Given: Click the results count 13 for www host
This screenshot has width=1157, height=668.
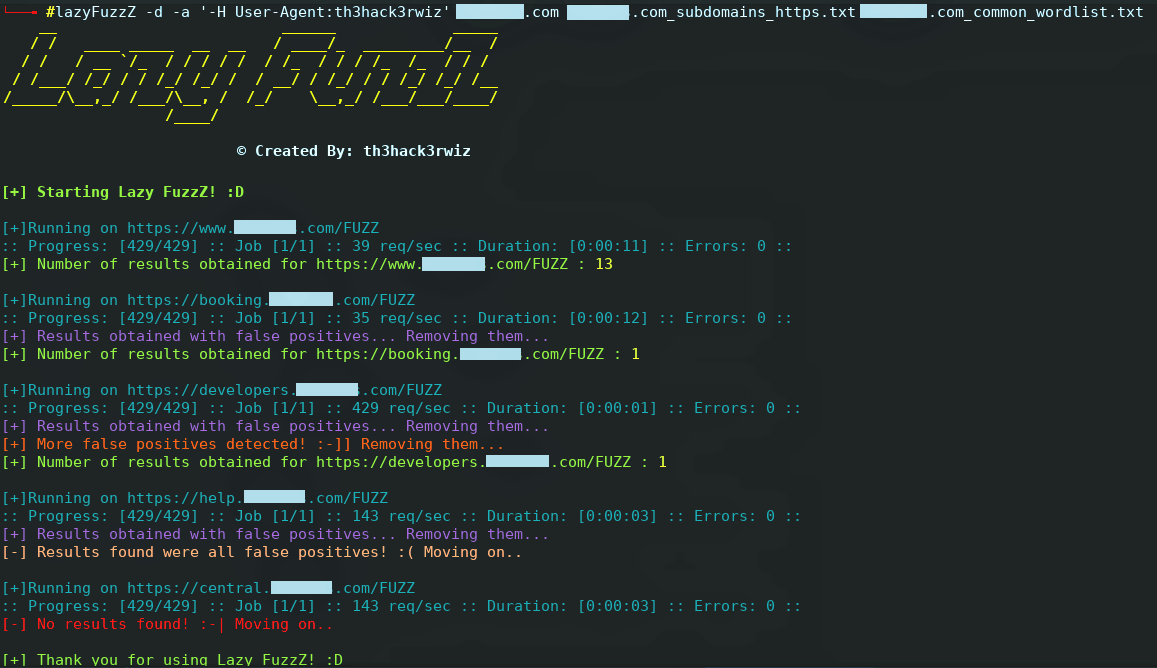Looking at the screenshot, I should click(x=604, y=264).
